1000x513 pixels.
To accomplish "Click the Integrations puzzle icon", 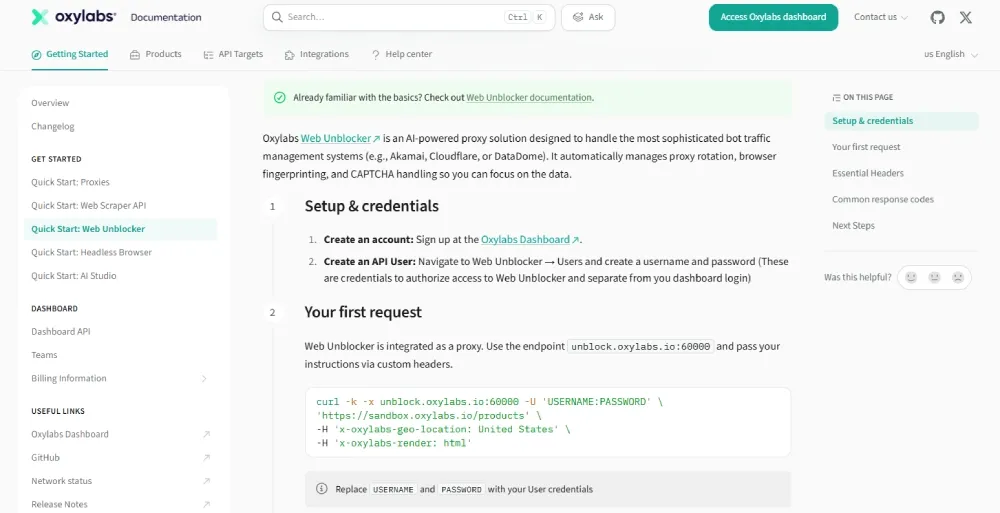I will point(290,55).
